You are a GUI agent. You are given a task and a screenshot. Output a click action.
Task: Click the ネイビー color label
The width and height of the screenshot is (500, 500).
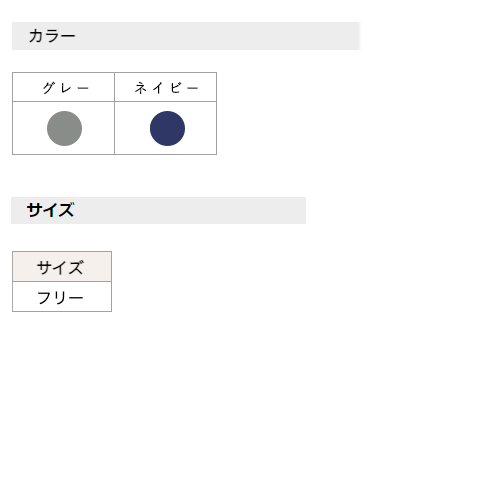[167, 88]
